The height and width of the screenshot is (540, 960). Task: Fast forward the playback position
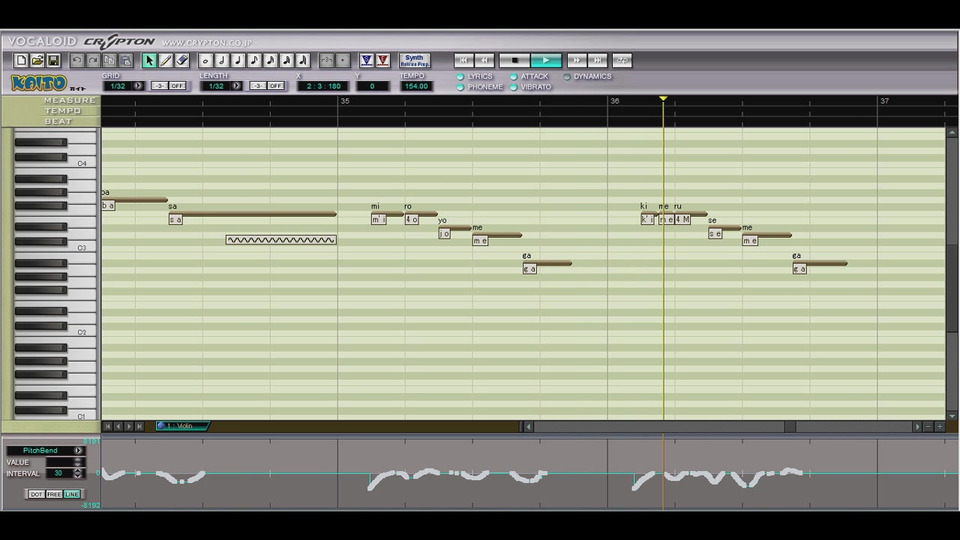pos(577,60)
